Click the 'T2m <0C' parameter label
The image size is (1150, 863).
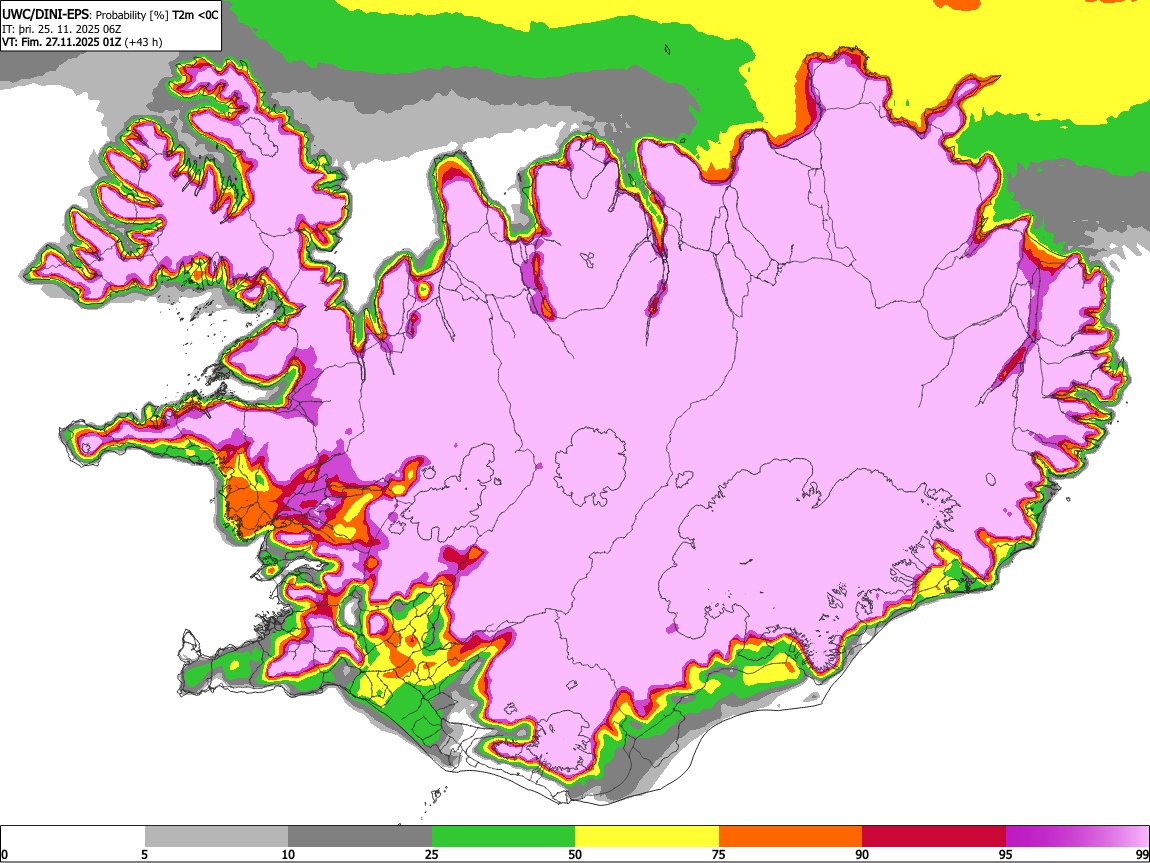[195, 15]
